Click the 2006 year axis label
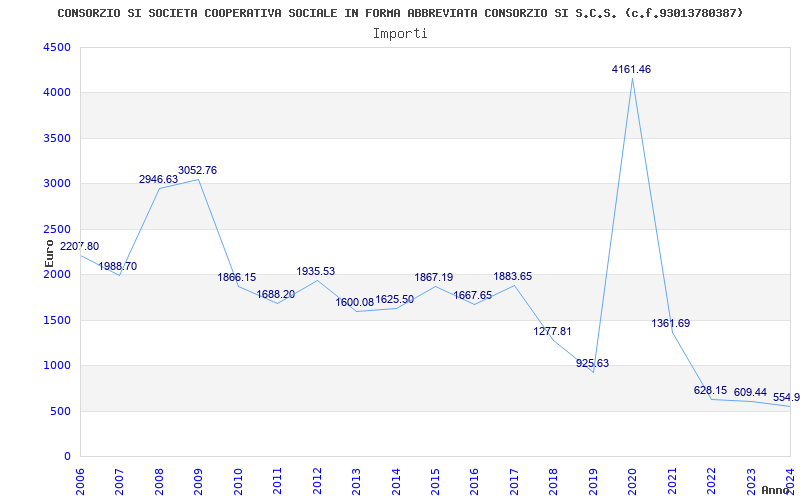This screenshot has width=800, height=500. [80, 481]
